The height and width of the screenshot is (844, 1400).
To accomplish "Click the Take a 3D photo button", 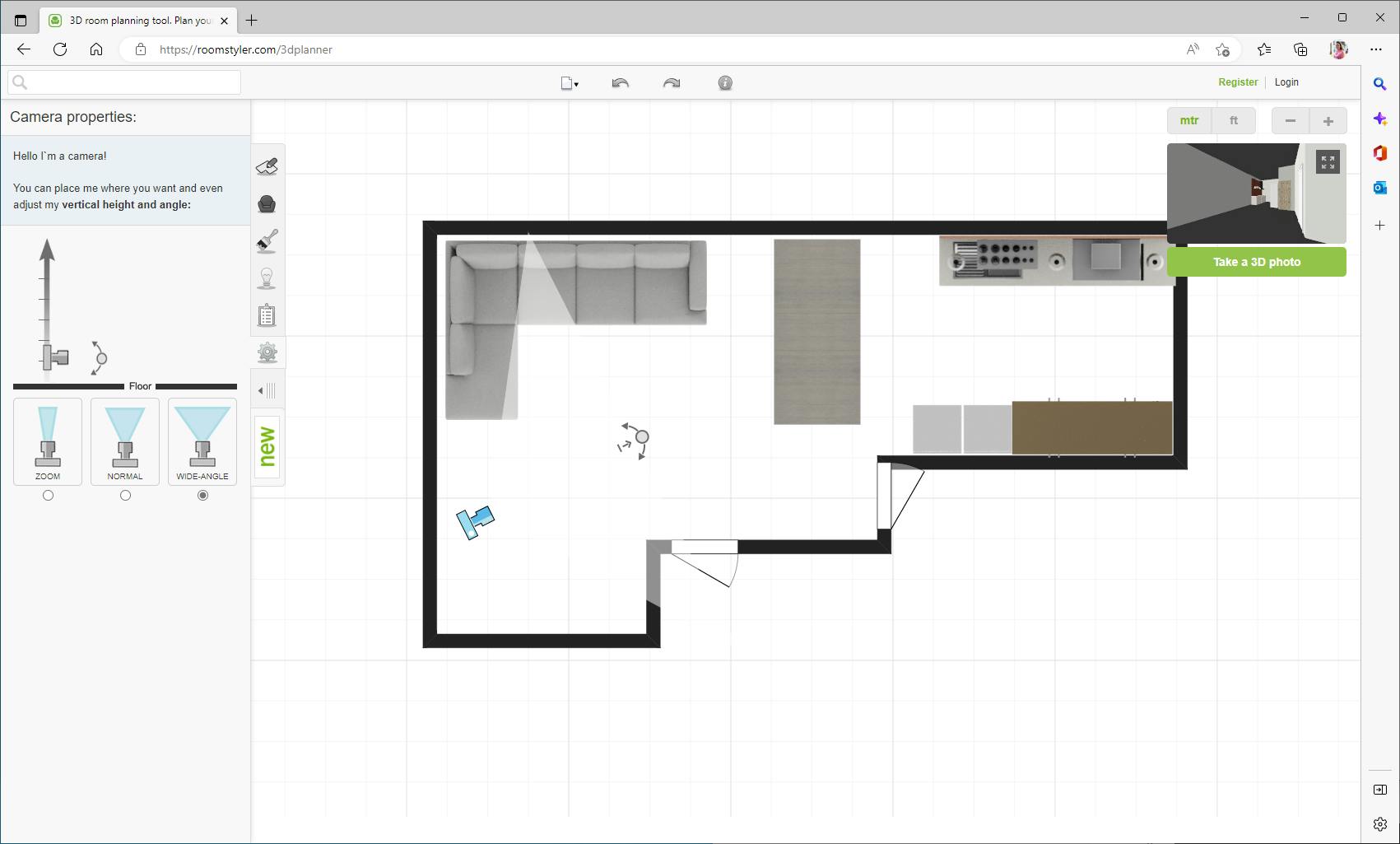I will tap(1256, 261).
